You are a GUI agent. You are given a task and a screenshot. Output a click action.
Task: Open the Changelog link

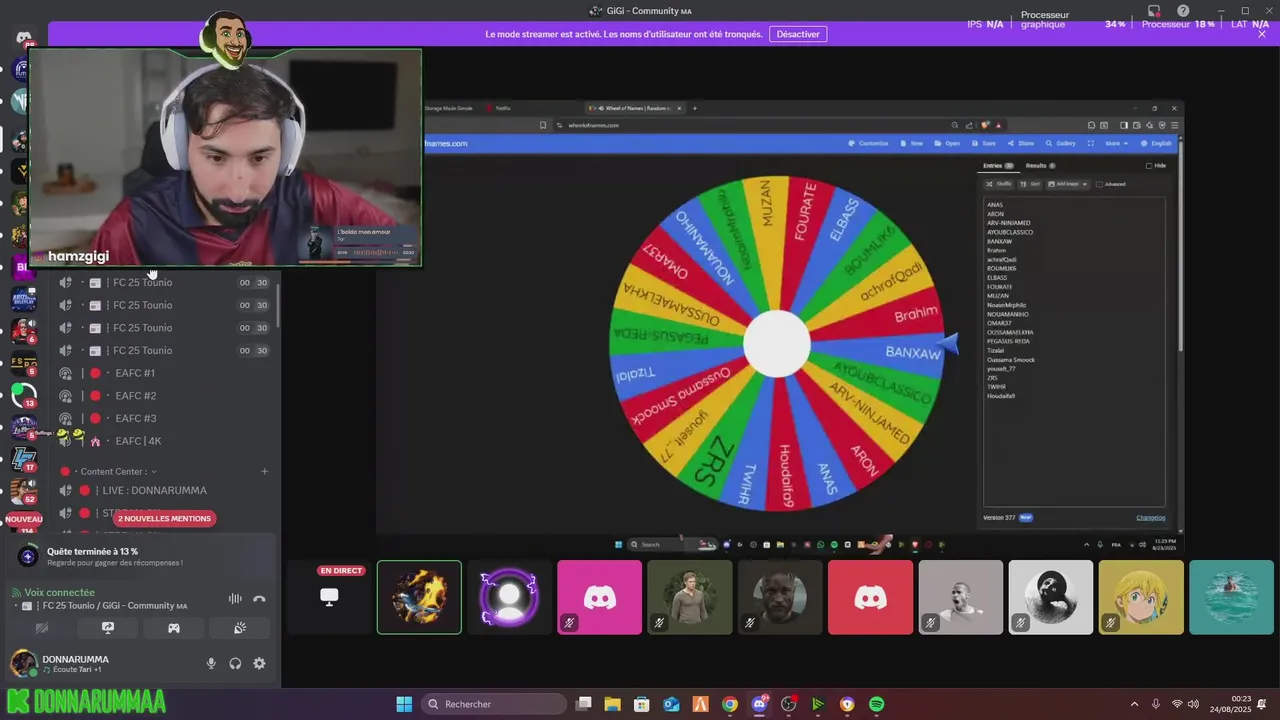click(1151, 517)
